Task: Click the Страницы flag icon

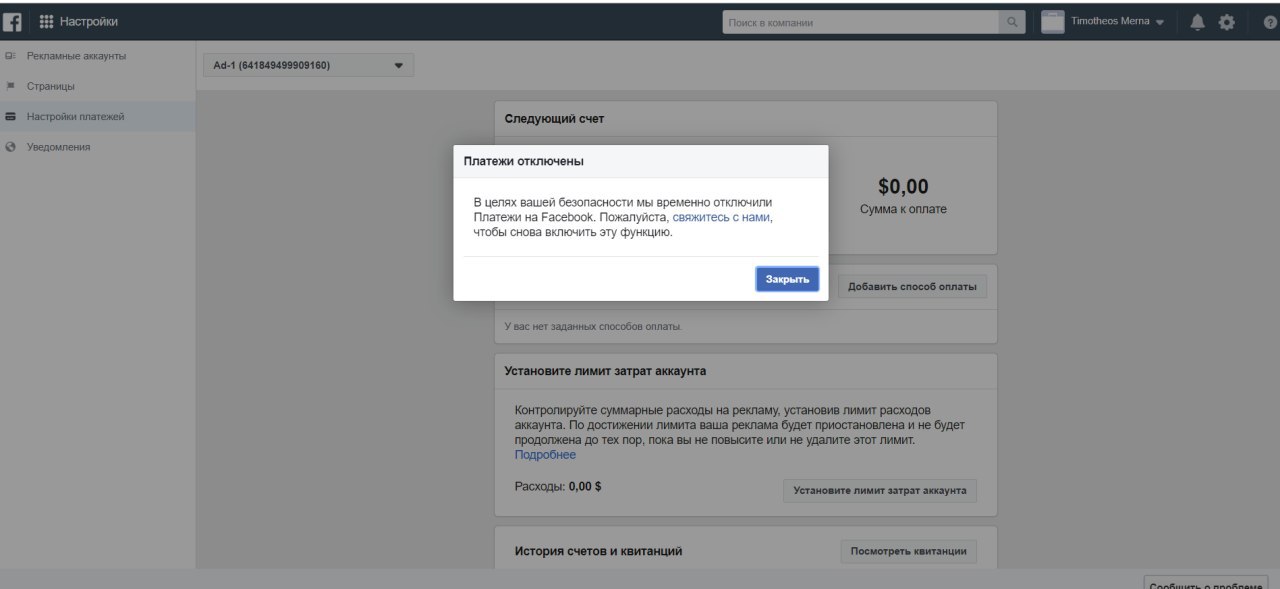Action: (10, 86)
